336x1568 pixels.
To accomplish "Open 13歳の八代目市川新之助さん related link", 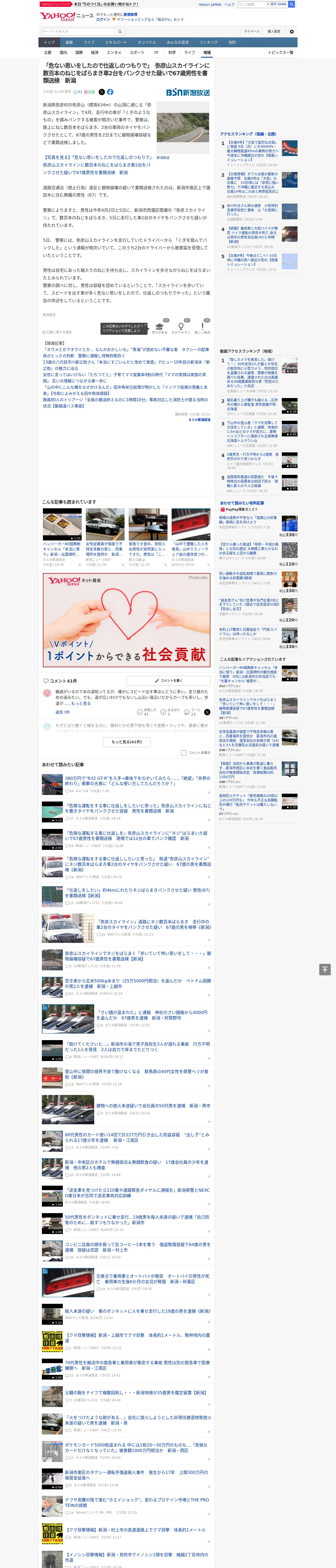I will click(126, 365).
